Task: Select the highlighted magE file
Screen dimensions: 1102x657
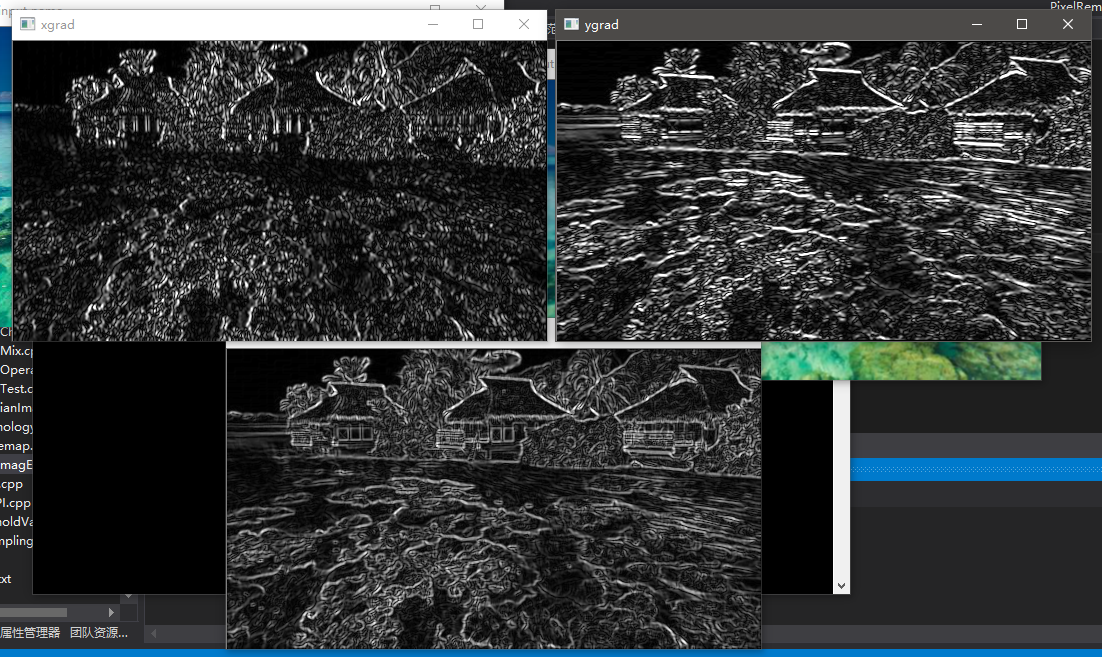Action: (x=16, y=464)
